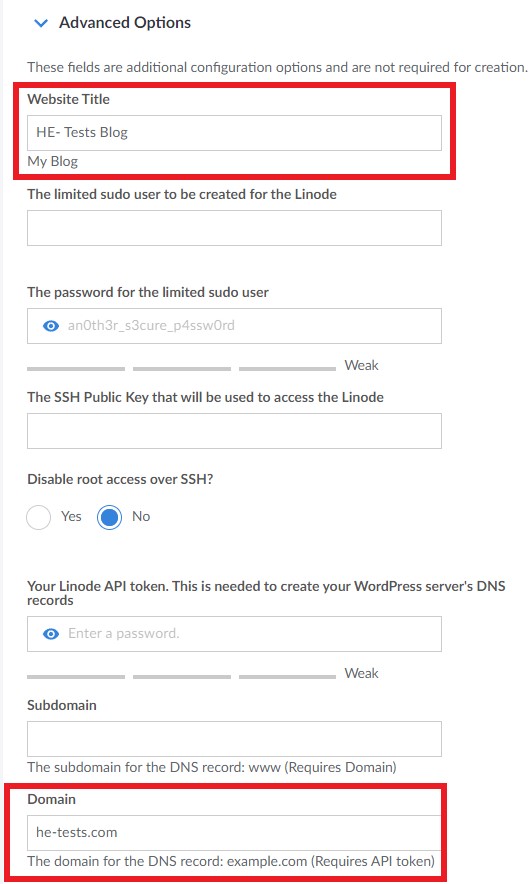532x884 pixels.
Task: Click the No label beside selected radio
Action: coord(141,516)
